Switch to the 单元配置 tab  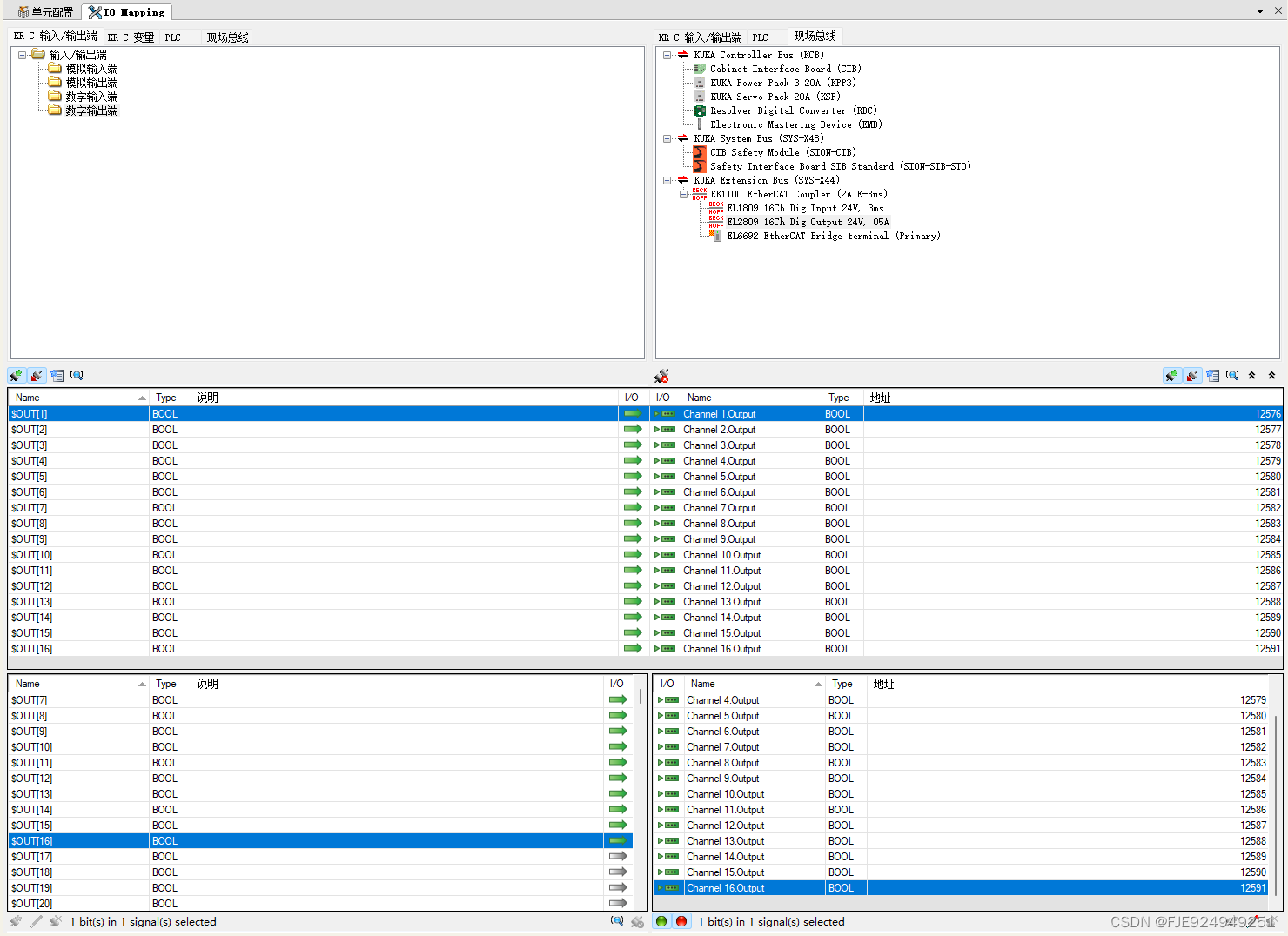point(45,12)
